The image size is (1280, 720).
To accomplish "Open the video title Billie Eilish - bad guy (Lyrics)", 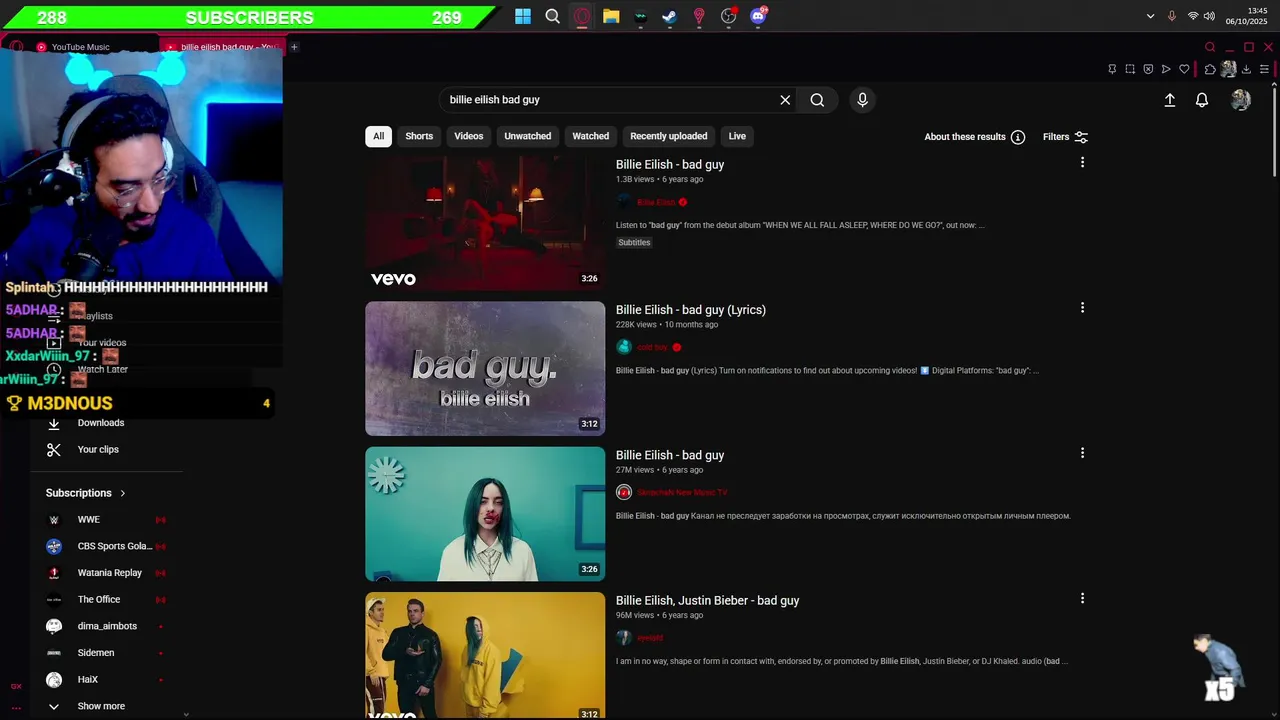I will [691, 310].
